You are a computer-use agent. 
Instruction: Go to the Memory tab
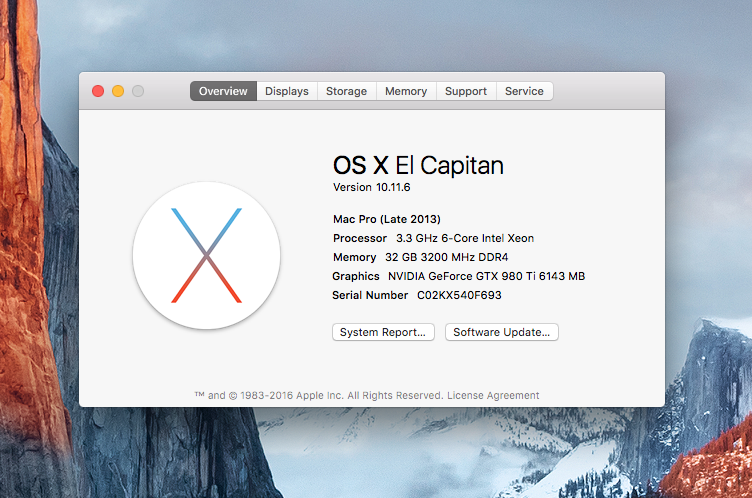click(x=406, y=91)
